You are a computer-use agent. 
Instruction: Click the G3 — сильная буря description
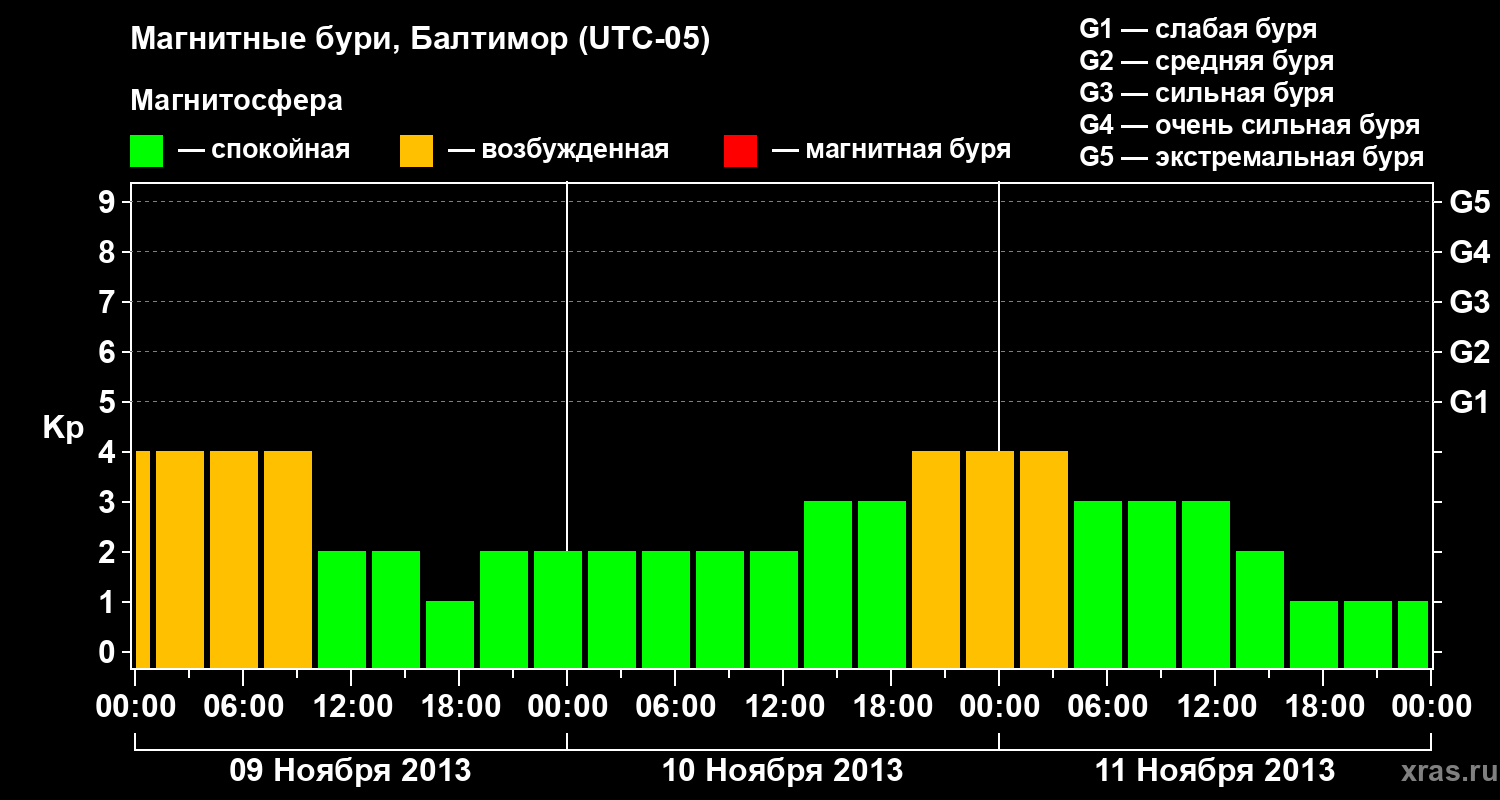1206,93
